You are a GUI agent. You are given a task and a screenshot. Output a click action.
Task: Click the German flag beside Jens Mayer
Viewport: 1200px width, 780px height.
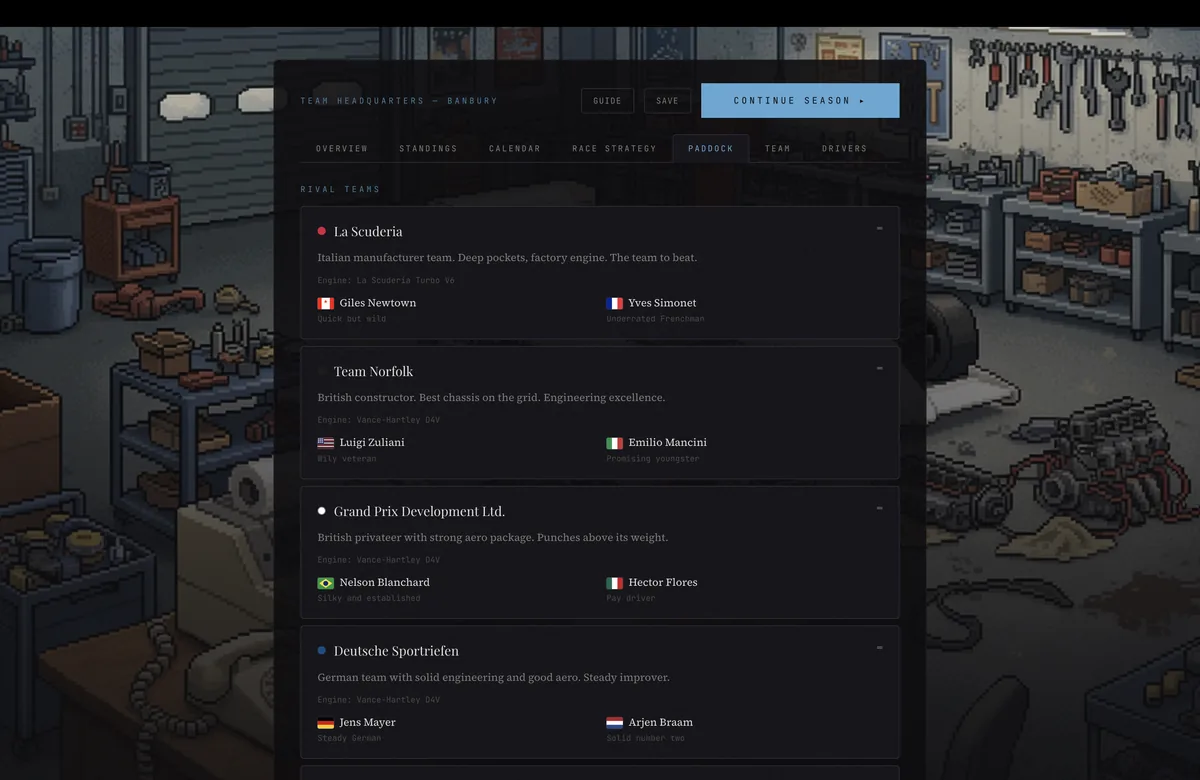click(325, 723)
